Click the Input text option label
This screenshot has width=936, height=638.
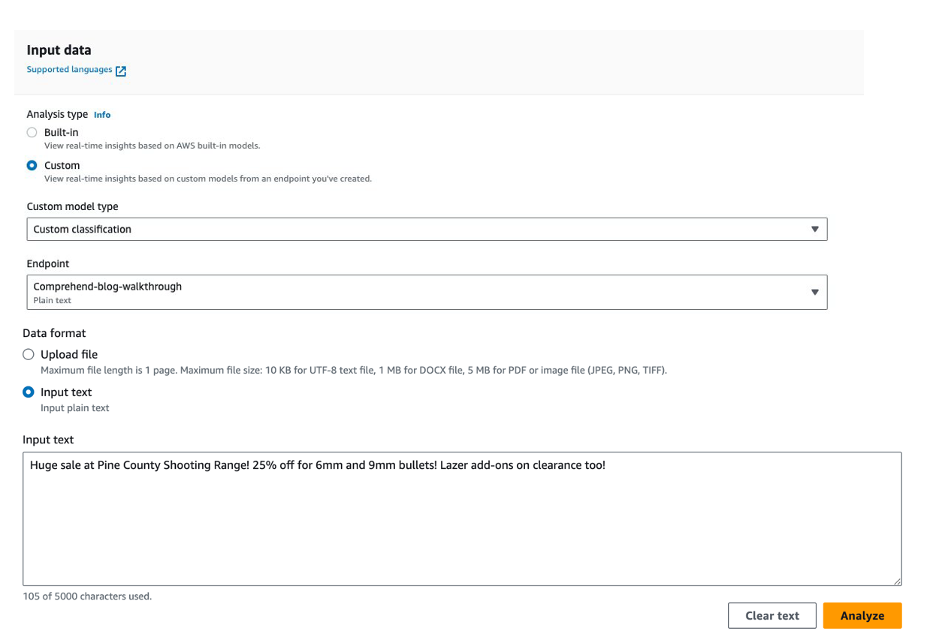coord(66,392)
